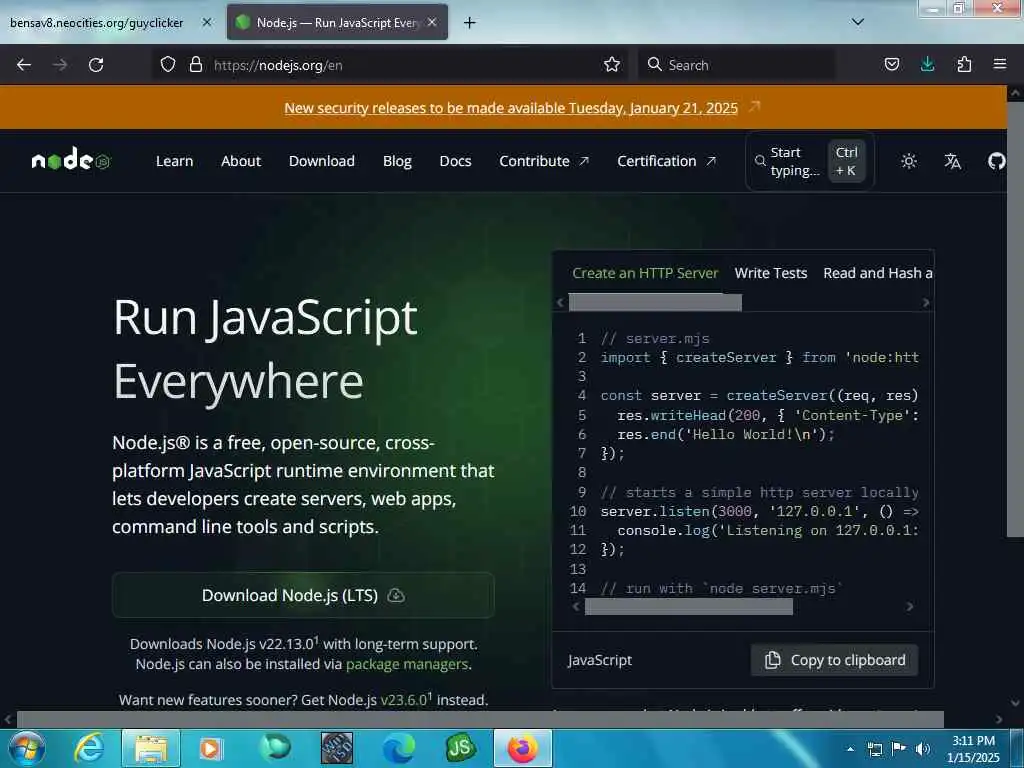1024x768 pixels.
Task: Open the Node.js GitHub icon link
Action: point(996,161)
